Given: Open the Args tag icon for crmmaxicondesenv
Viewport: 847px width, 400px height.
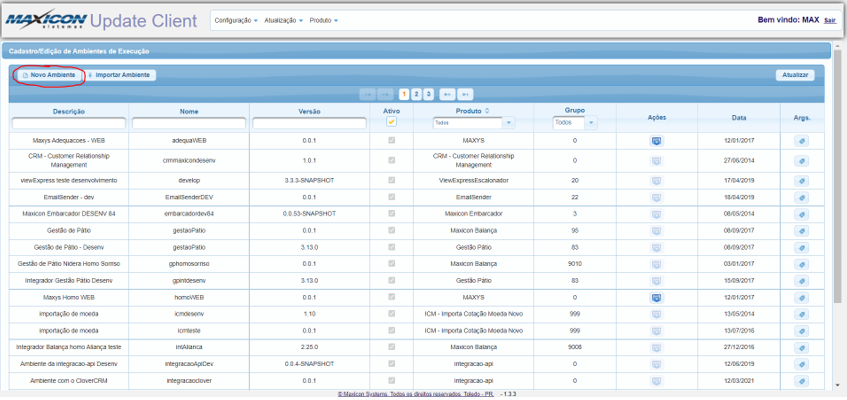Looking at the screenshot, I should click(802, 161).
